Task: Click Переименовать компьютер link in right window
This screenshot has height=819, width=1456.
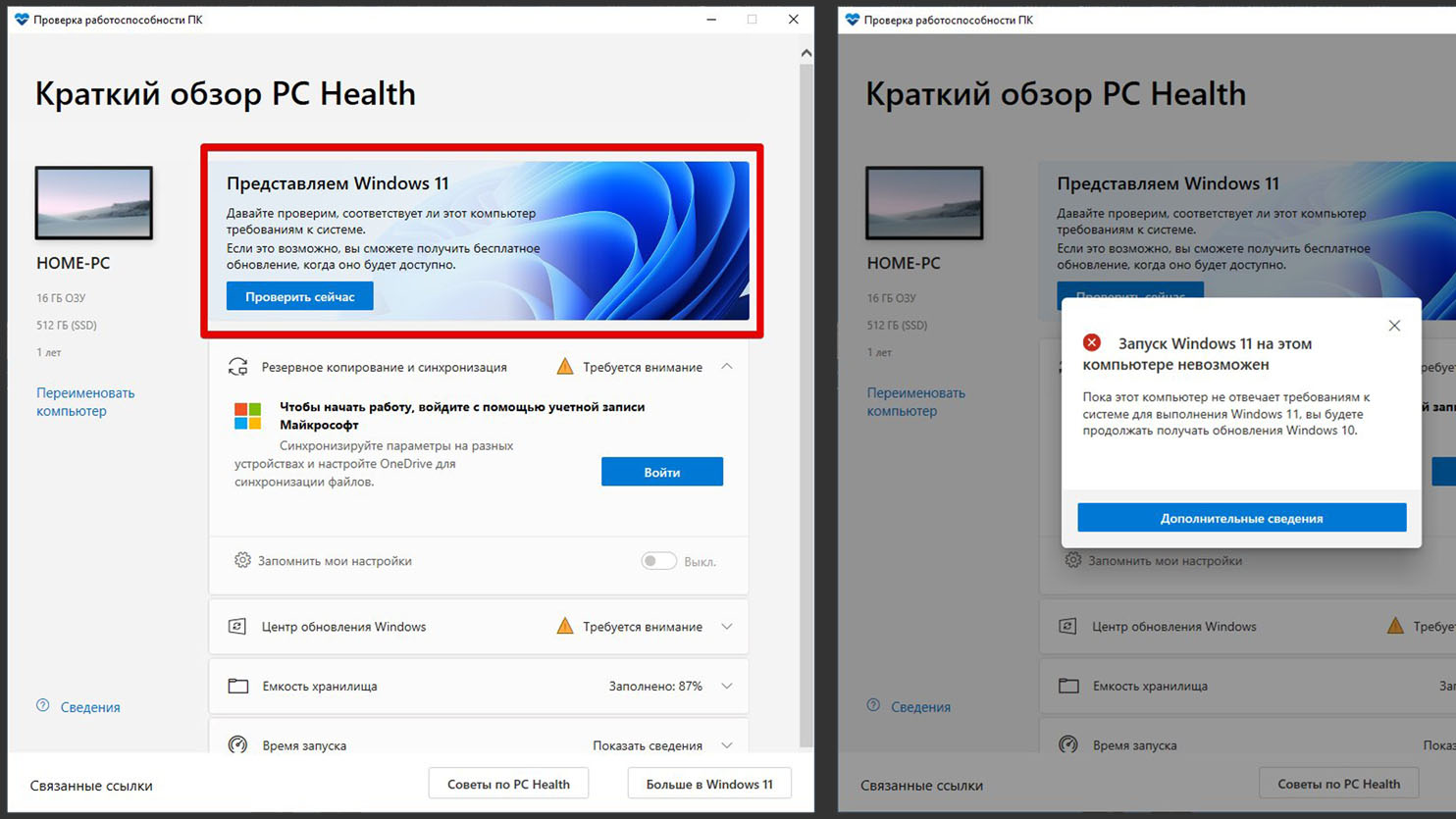Action: (916, 402)
